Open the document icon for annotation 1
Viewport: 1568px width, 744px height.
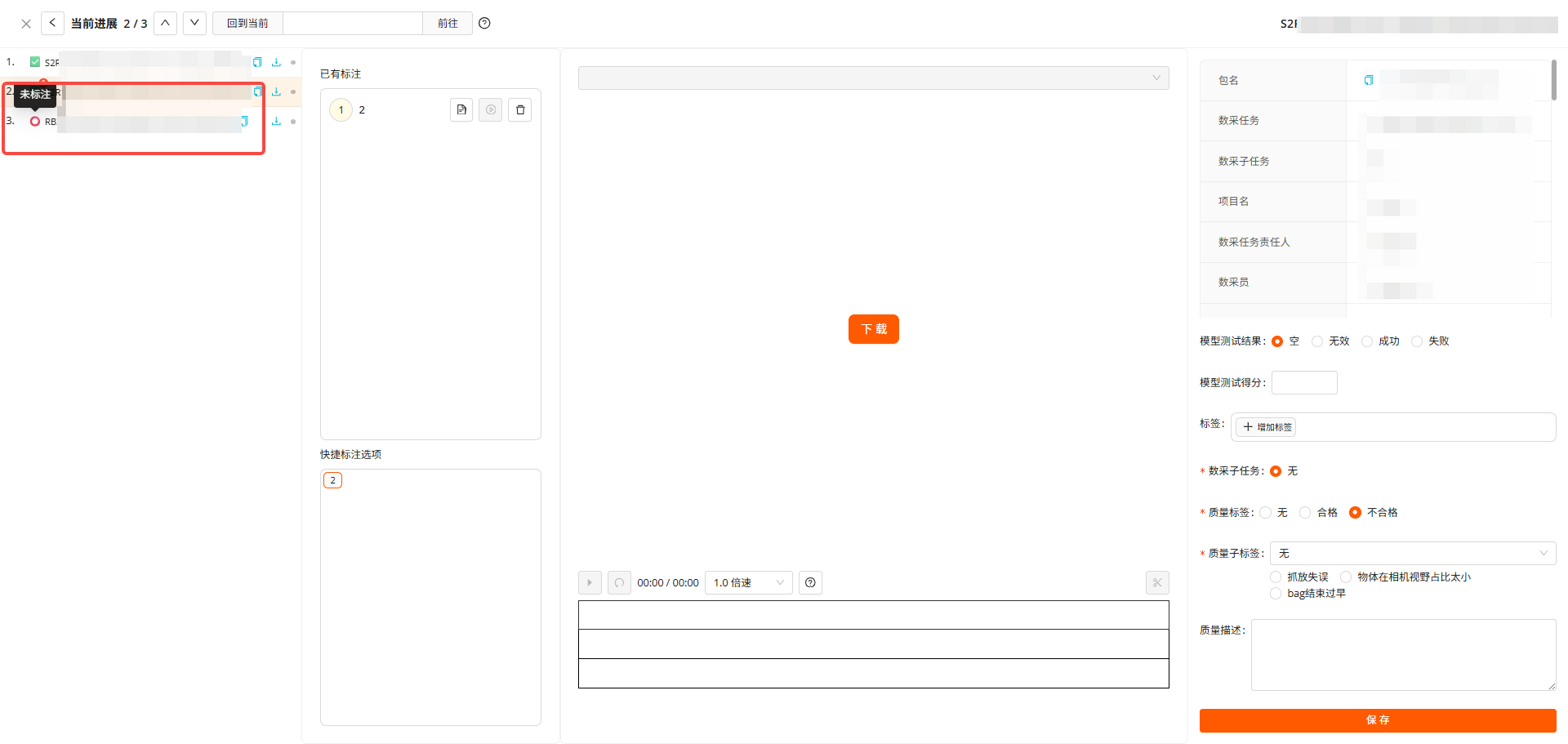click(x=461, y=110)
